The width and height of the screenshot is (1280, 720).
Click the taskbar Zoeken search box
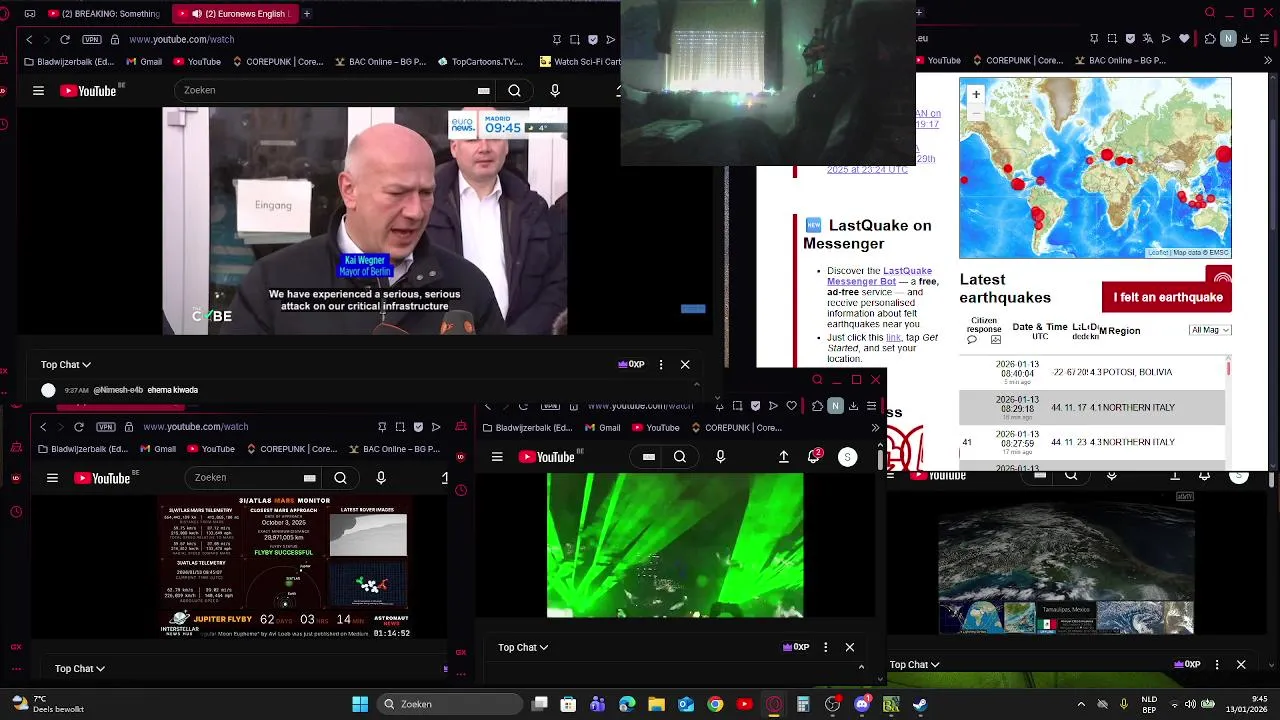tap(450, 704)
